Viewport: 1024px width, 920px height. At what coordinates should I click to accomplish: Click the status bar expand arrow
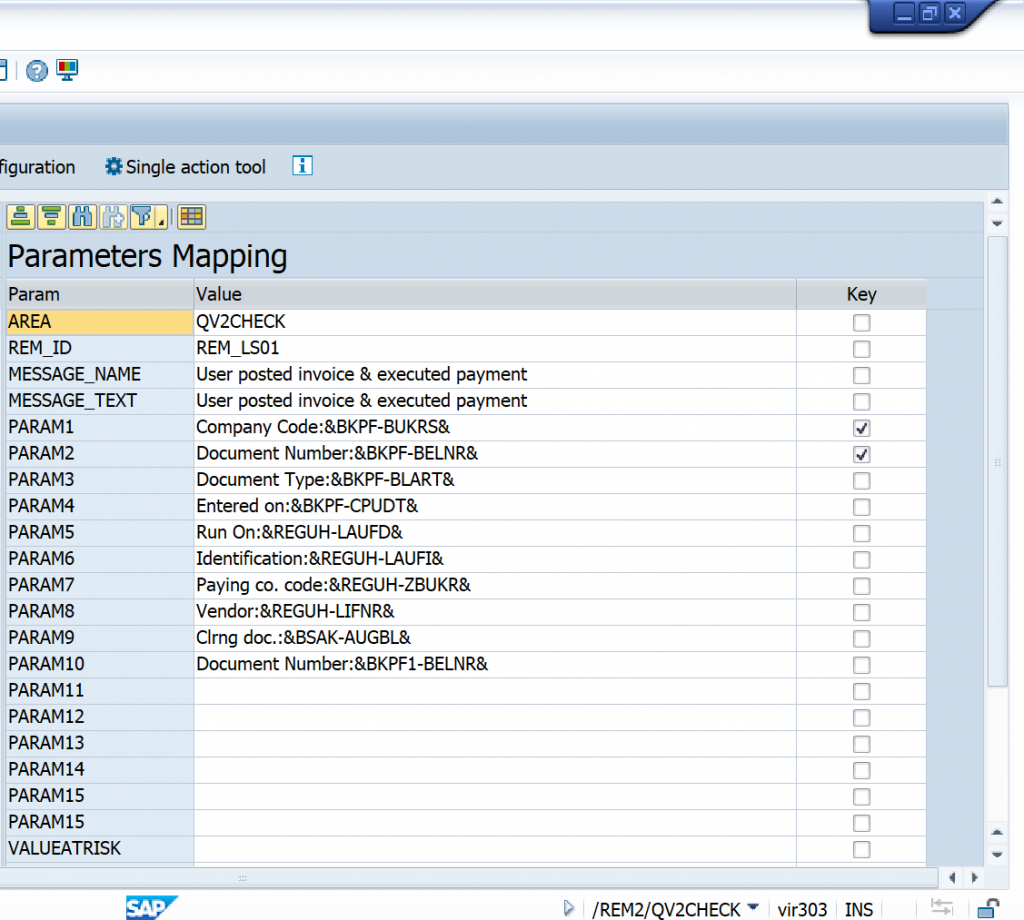(570, 909)
